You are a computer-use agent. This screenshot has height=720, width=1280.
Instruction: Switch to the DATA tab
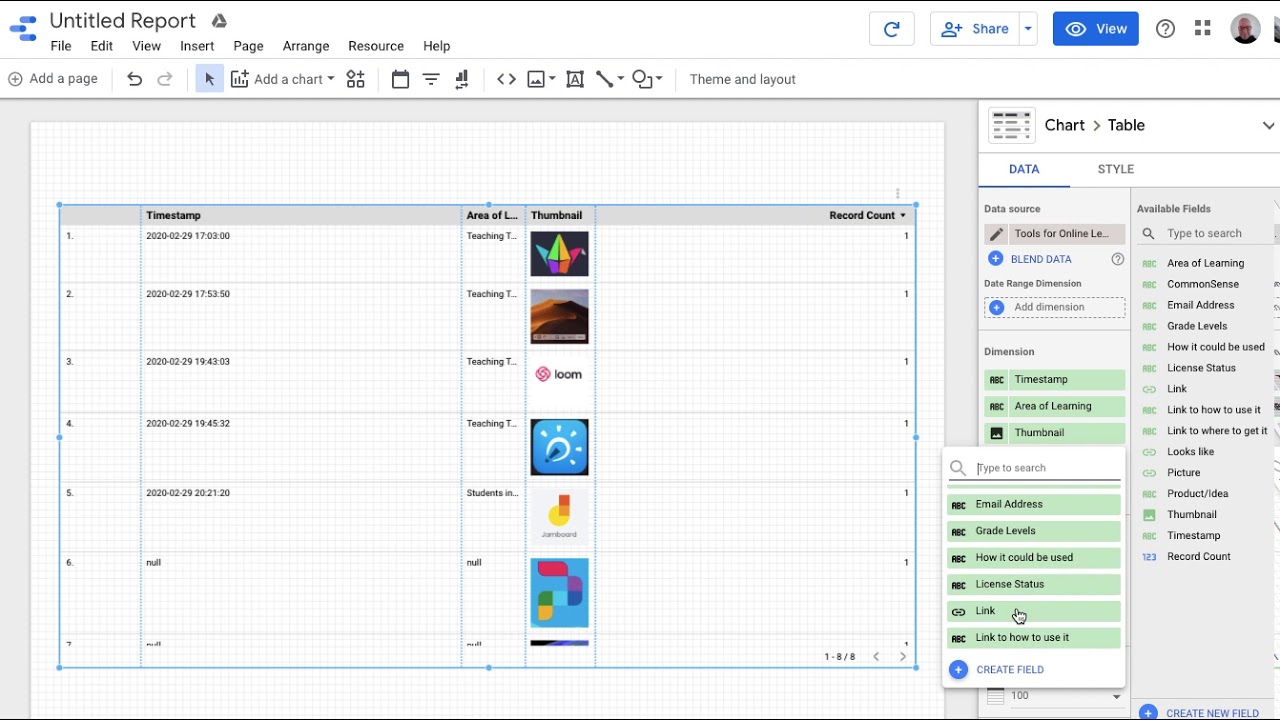(x=1024, y=170)
